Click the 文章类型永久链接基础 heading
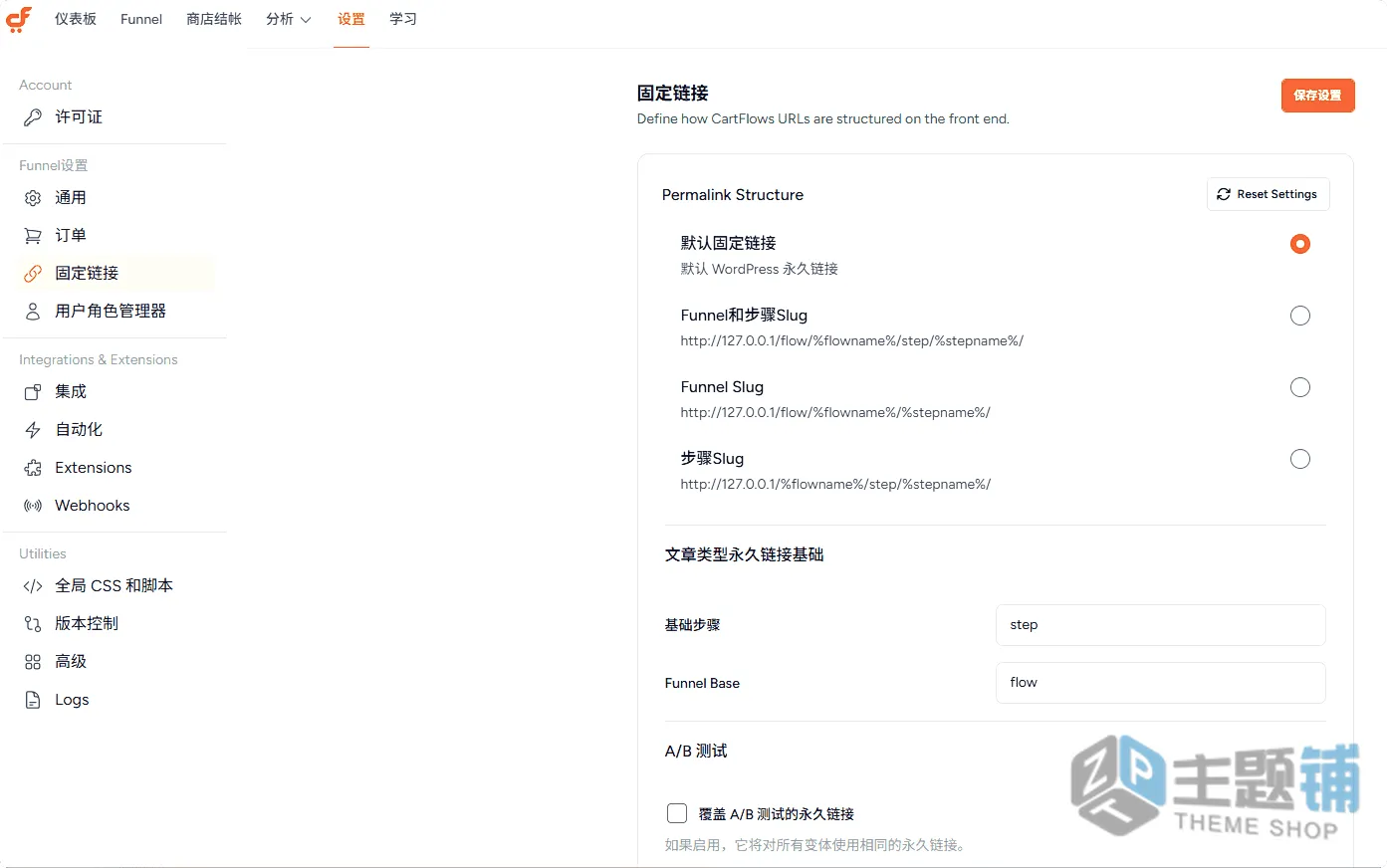Viewport: 1387px width, 868px height. [744, 555]
